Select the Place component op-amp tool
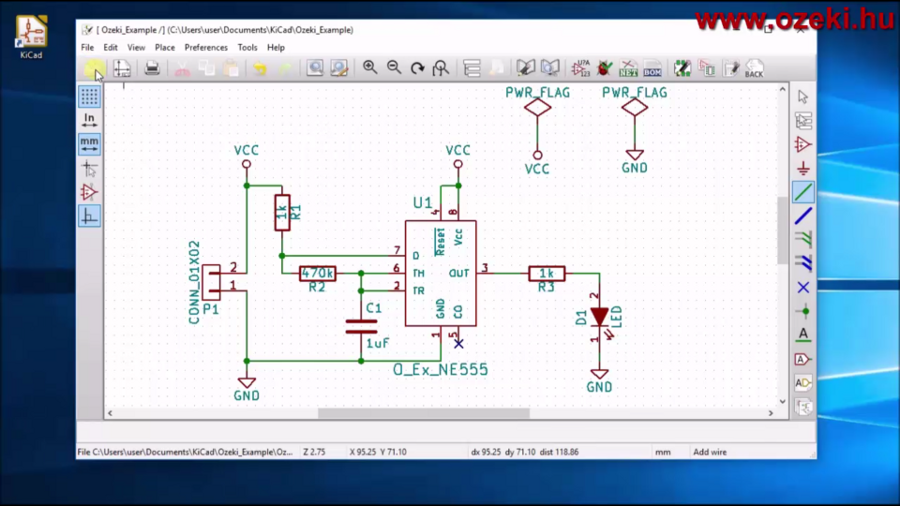The image size is (900, 506). (803, 145)
